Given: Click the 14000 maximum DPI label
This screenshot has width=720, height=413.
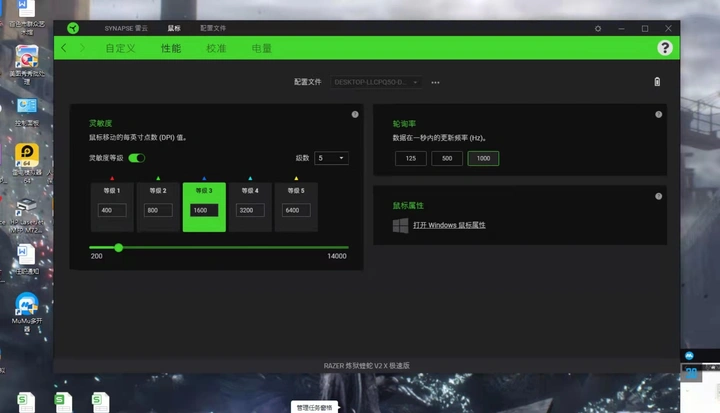Looking at the screenshot, I should coord(337,256).
